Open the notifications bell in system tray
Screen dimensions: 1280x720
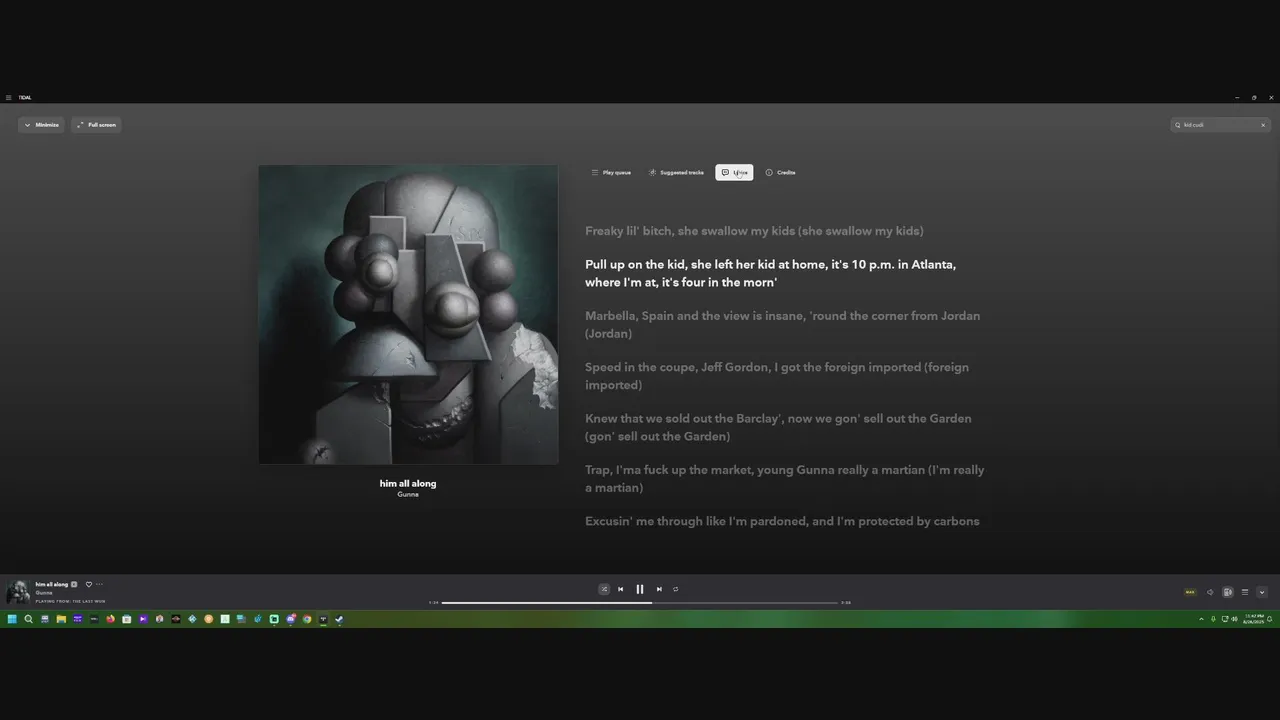pyautogui.click(x=1269, y=619)
